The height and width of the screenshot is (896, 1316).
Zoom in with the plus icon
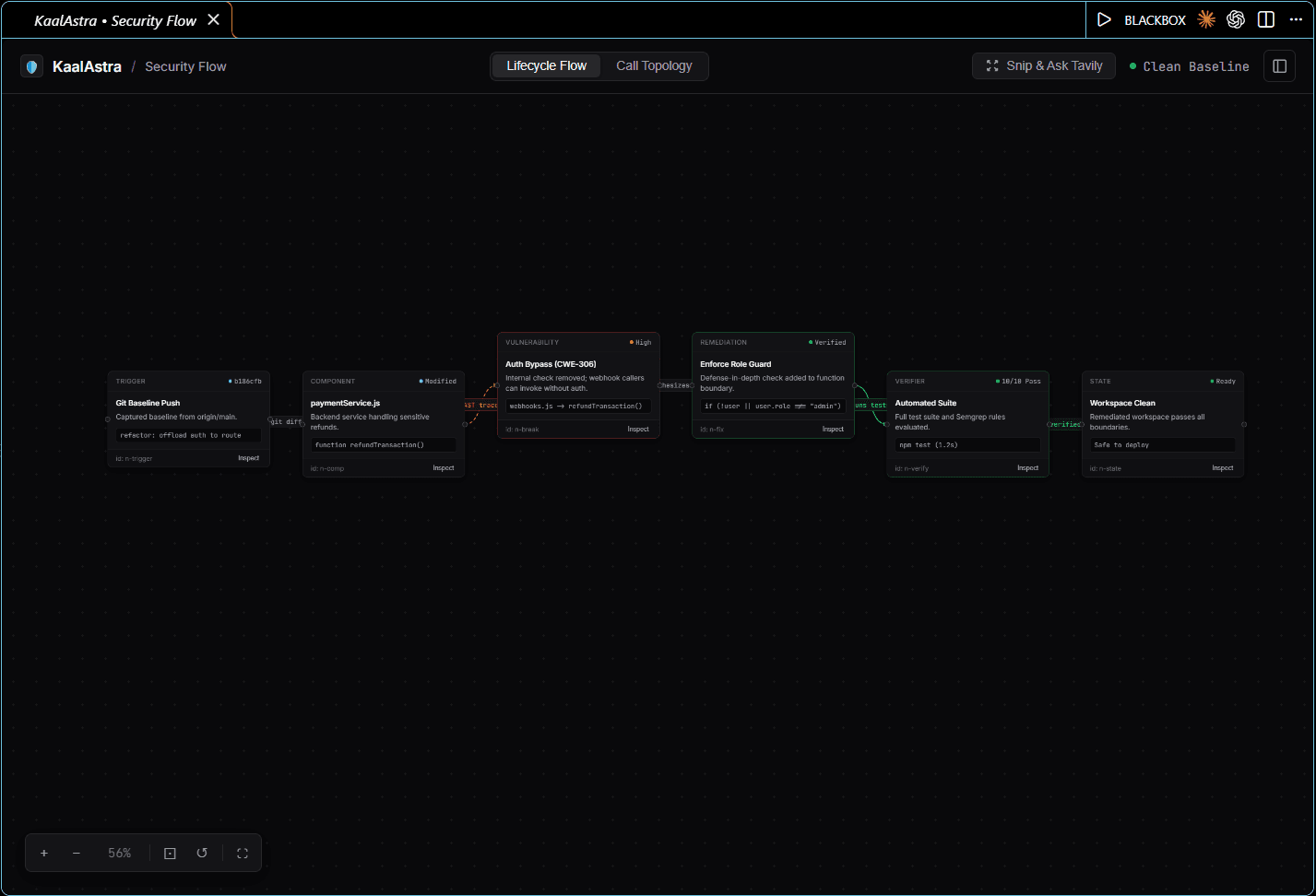click(44, 854)
